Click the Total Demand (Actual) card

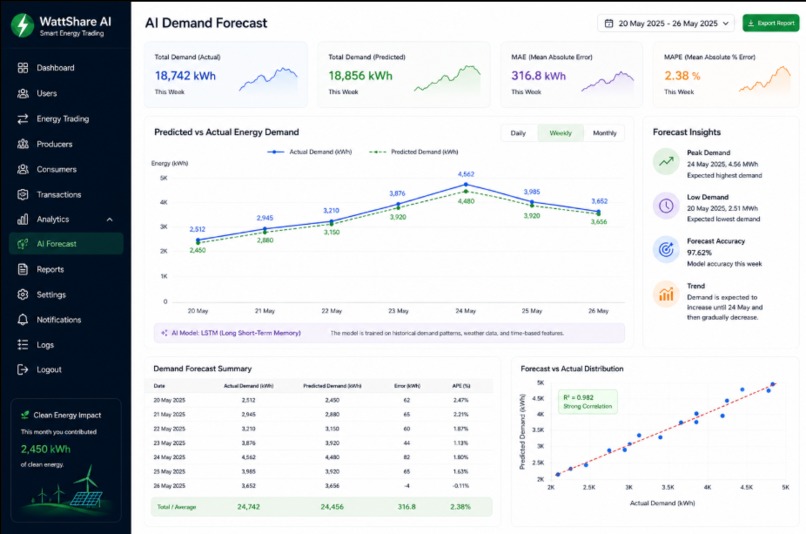(226, 75)
